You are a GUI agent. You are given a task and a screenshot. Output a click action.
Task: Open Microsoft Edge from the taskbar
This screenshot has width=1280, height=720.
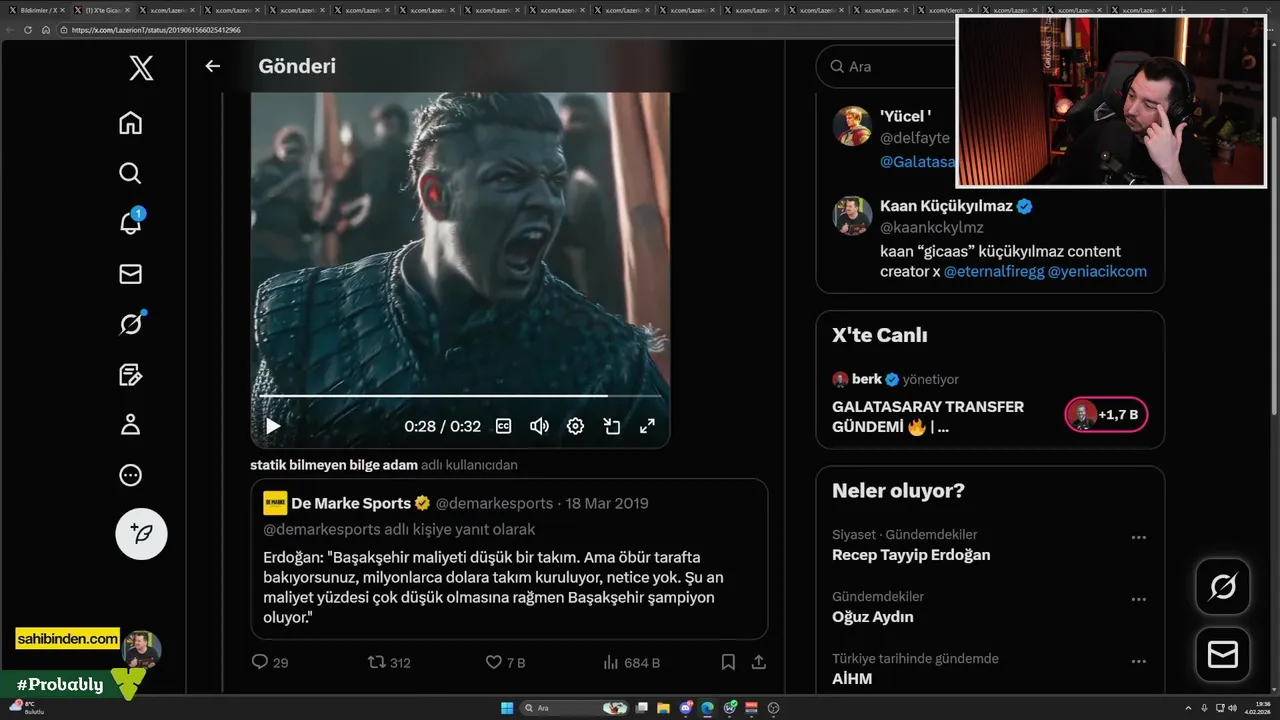707,708
